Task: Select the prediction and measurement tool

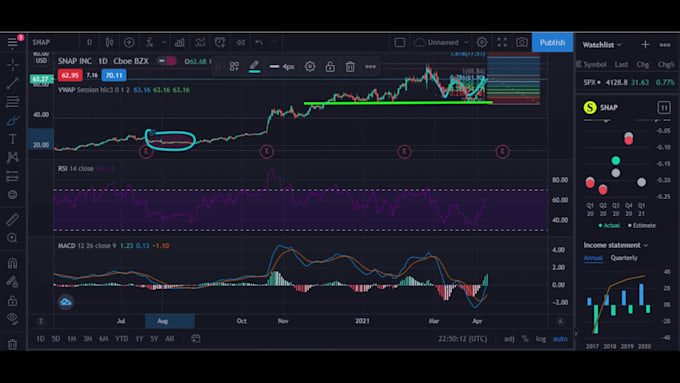Action: [13, 176]
